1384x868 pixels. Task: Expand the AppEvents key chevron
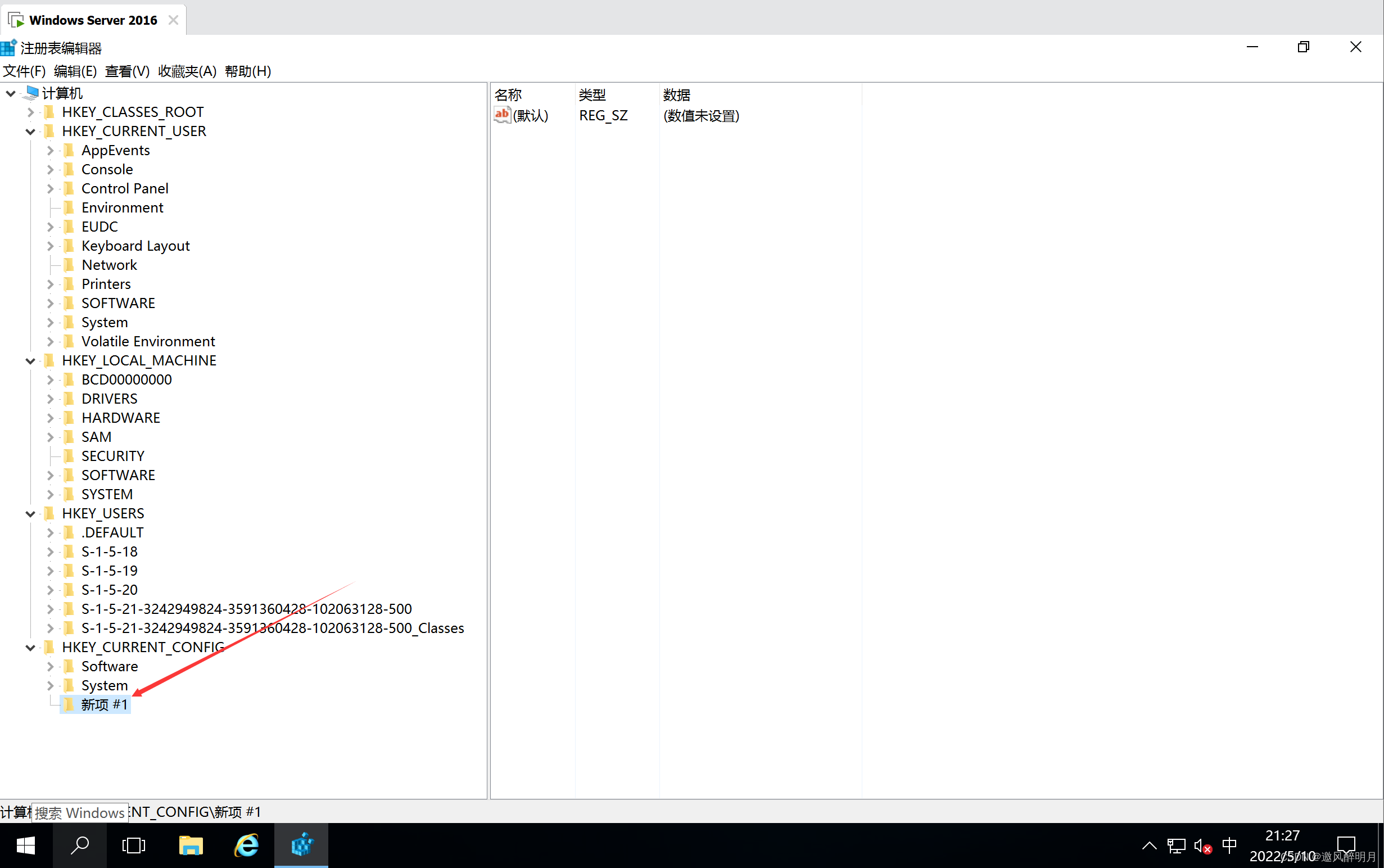(50, 151)
